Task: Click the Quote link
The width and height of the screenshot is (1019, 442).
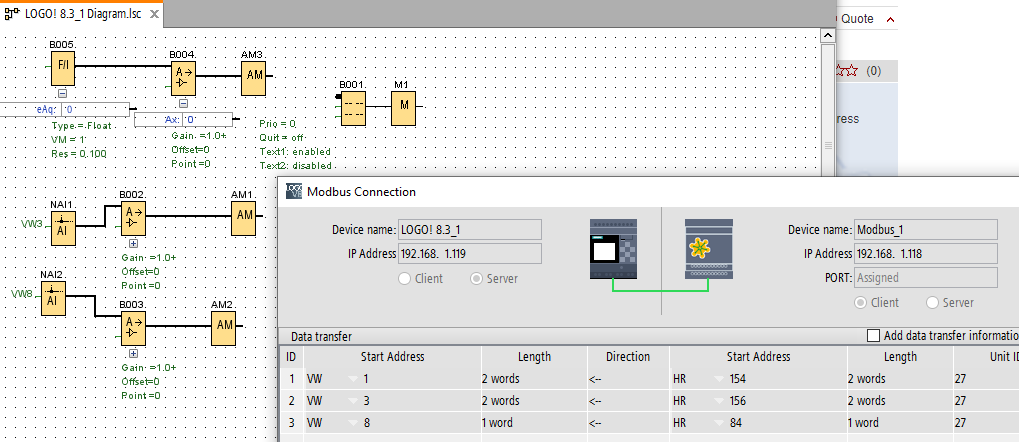Action: 857,19
